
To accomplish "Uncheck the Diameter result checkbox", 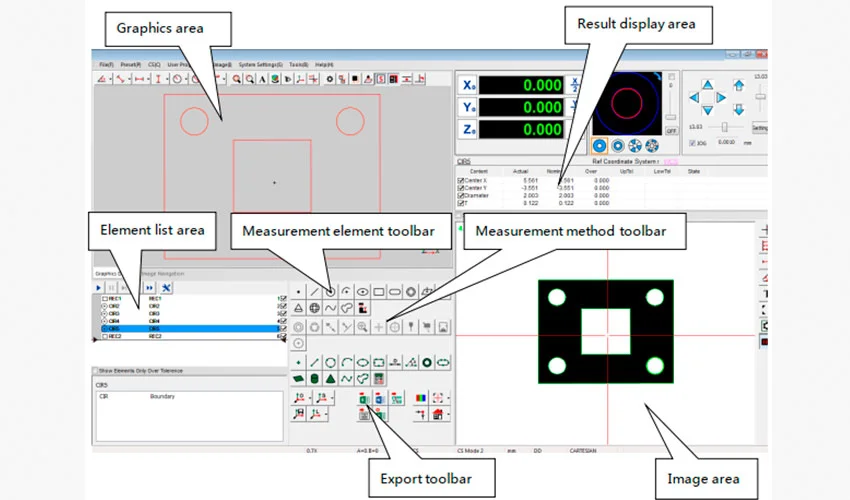I will (461, 196).
